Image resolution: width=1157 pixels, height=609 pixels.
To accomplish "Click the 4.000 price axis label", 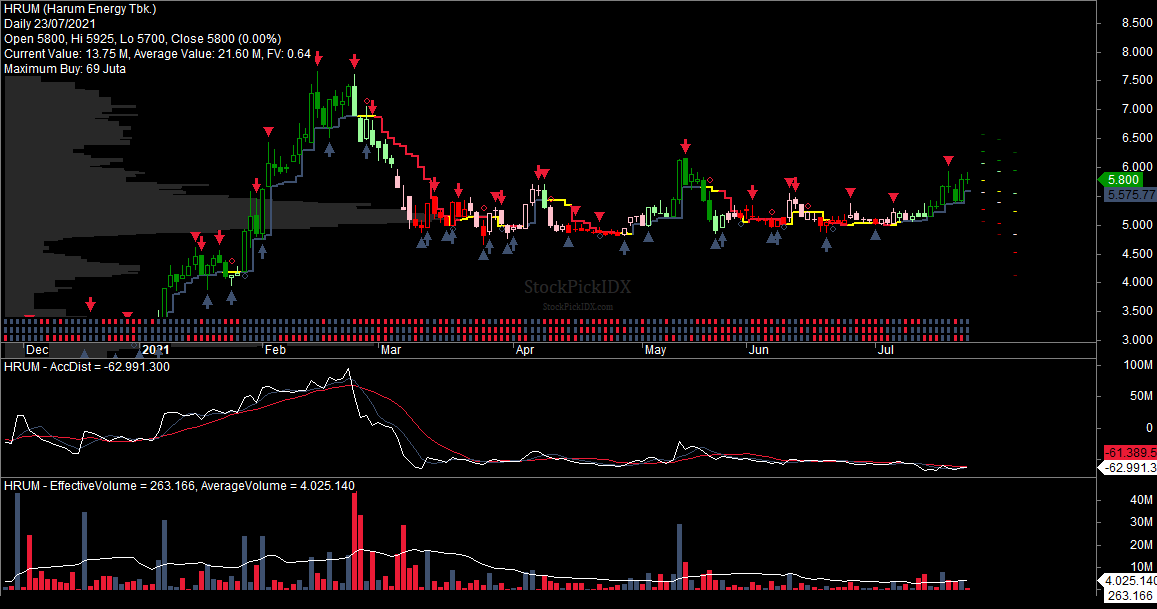I will (x=1137, y=282).
